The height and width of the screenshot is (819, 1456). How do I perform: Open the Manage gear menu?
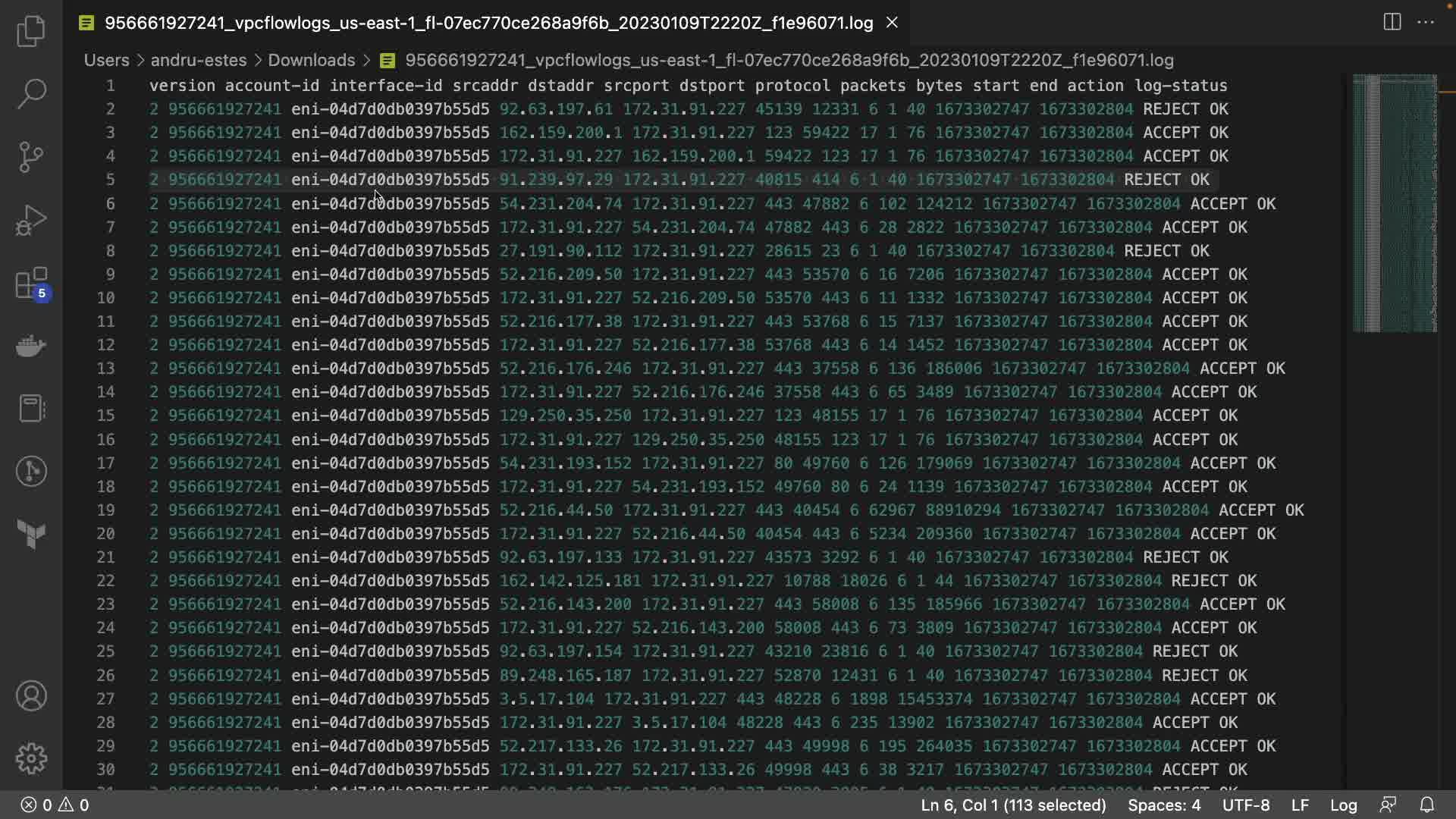(x=31, y=758)
